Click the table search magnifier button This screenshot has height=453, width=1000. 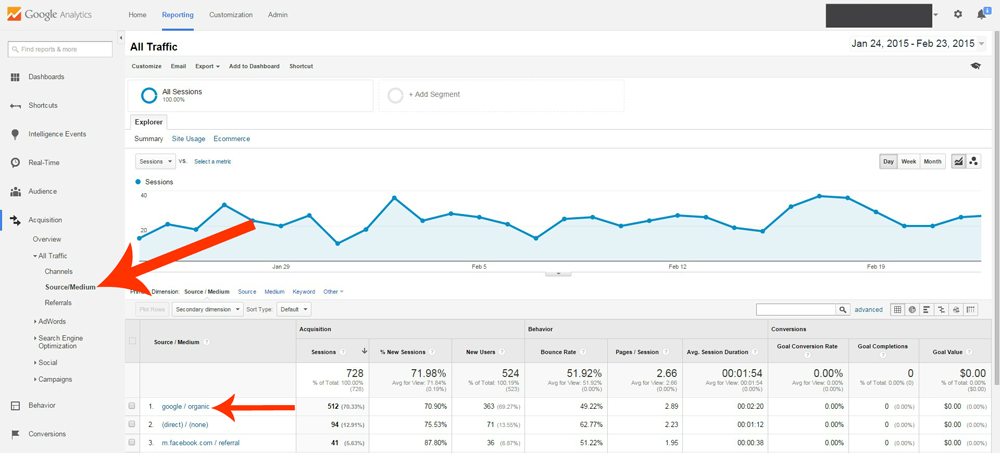click(843, 310)
